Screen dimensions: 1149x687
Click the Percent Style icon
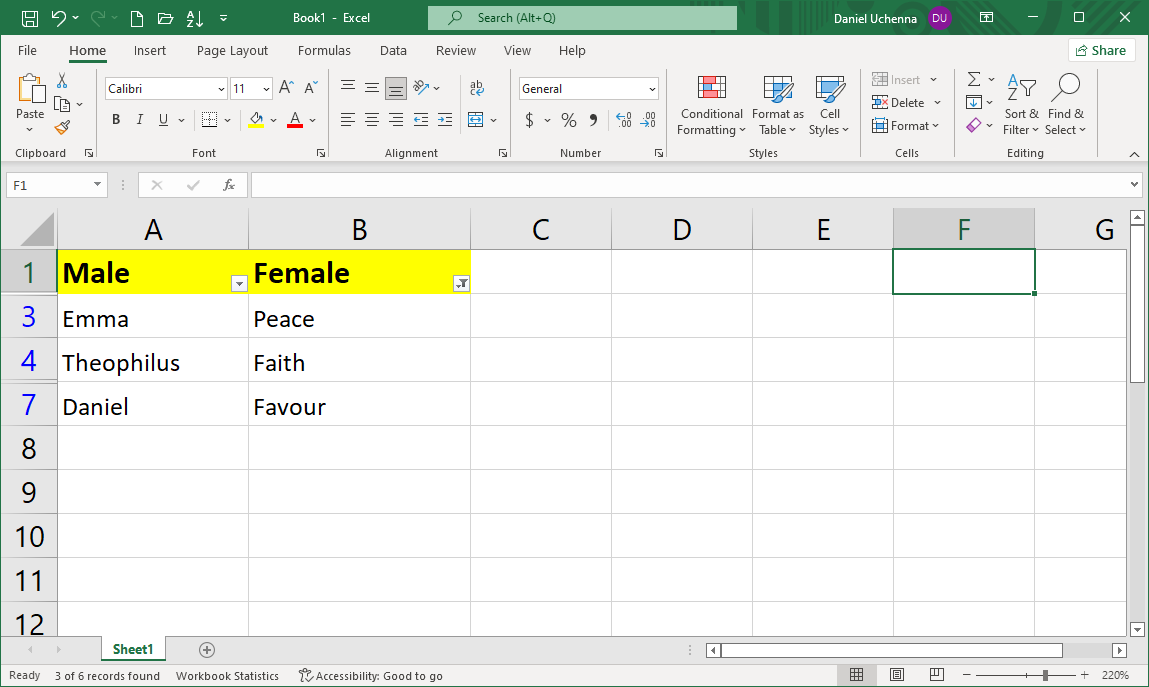pyautogui.click(x=568, y=120)
